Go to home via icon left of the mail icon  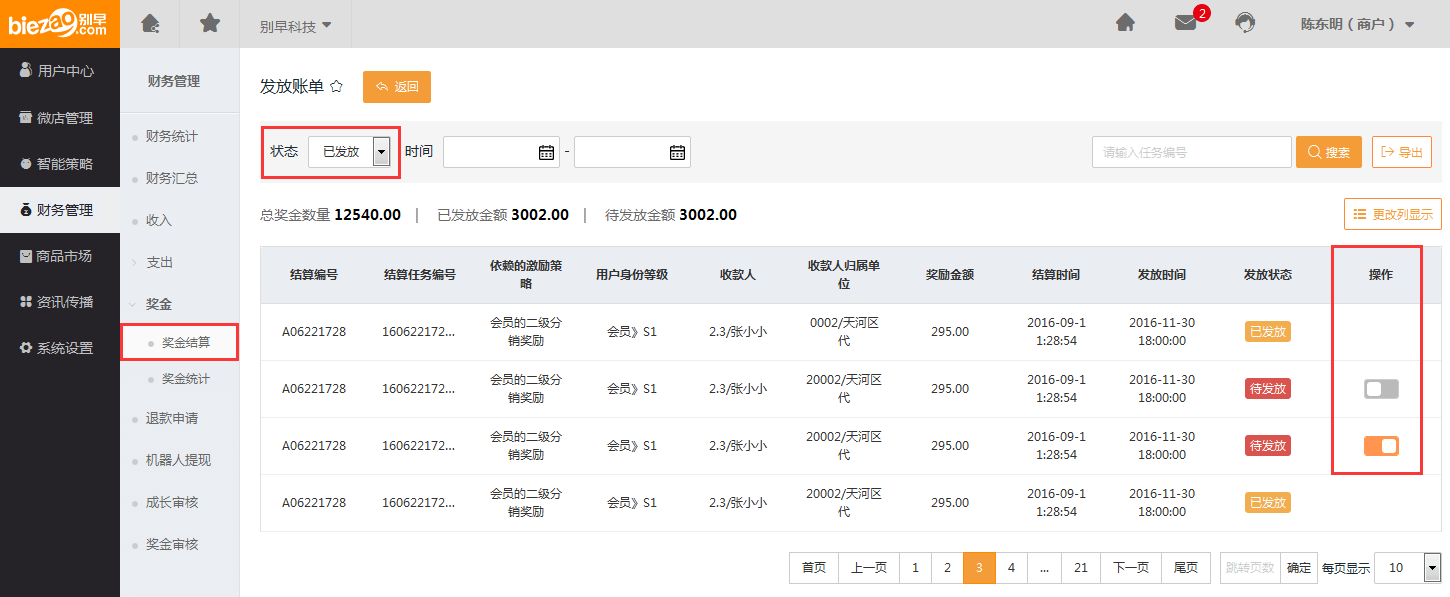[x=1125, y=23]
